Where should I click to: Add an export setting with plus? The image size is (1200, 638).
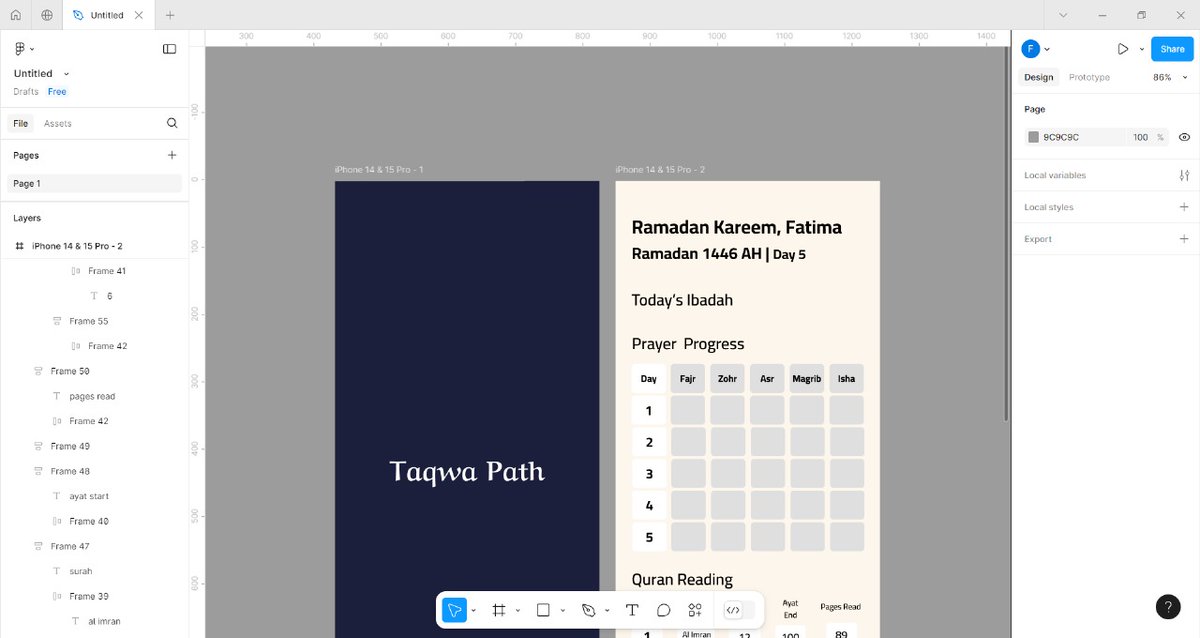(1184, 239)
